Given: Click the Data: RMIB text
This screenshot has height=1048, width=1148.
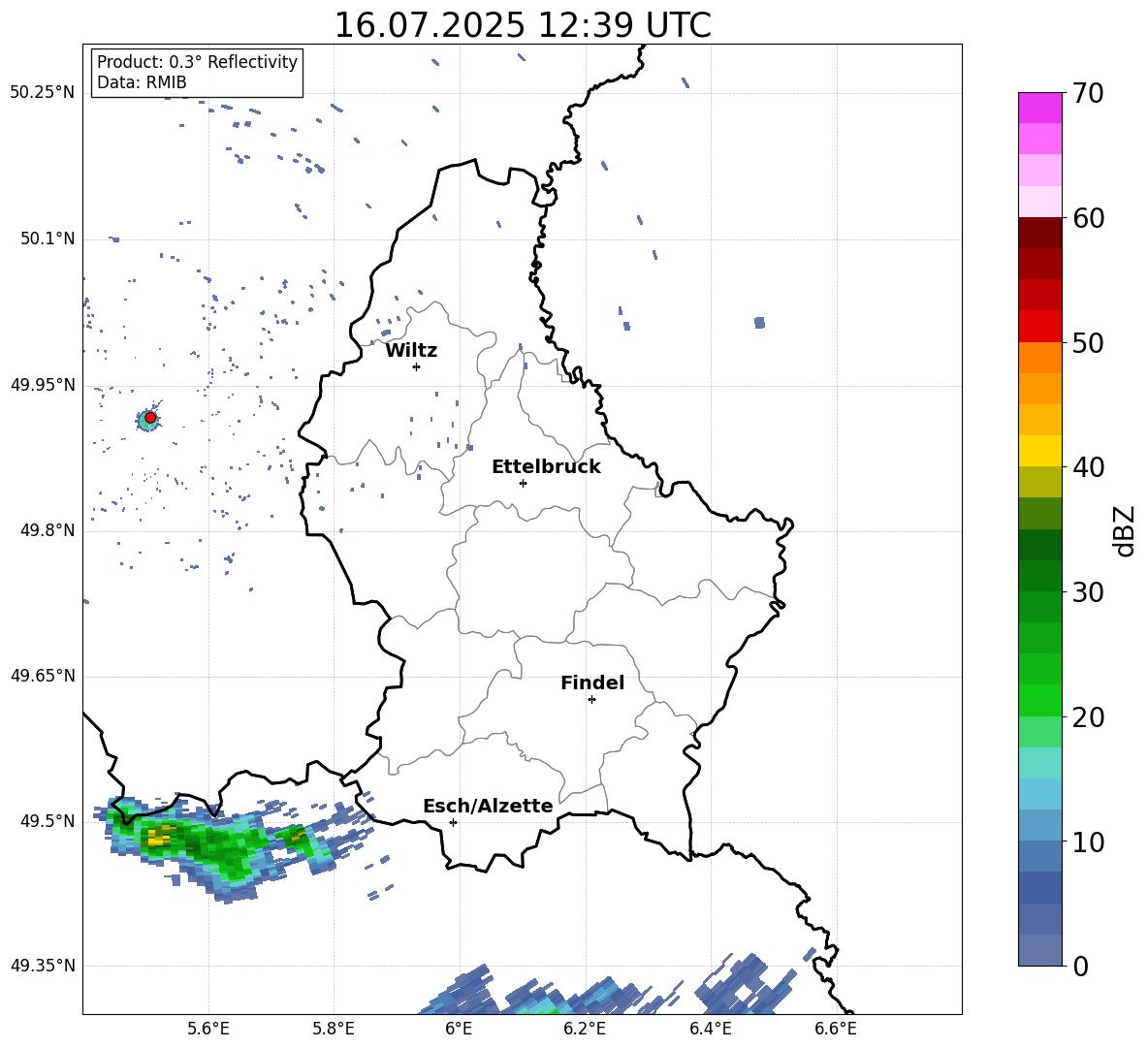Looking at the screenshot, I should coord(142,82).
